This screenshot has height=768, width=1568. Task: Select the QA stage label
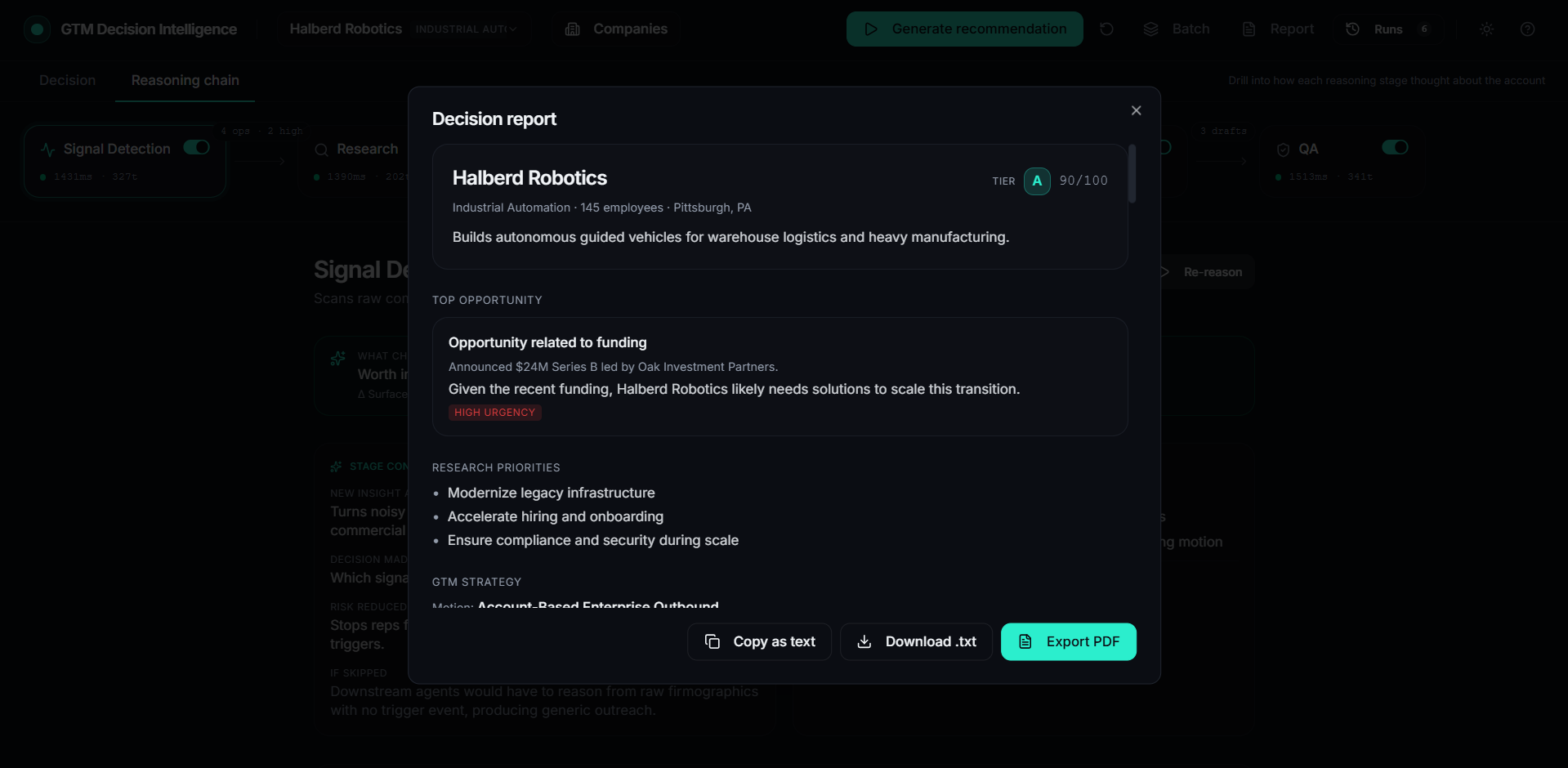(1308, 149)
